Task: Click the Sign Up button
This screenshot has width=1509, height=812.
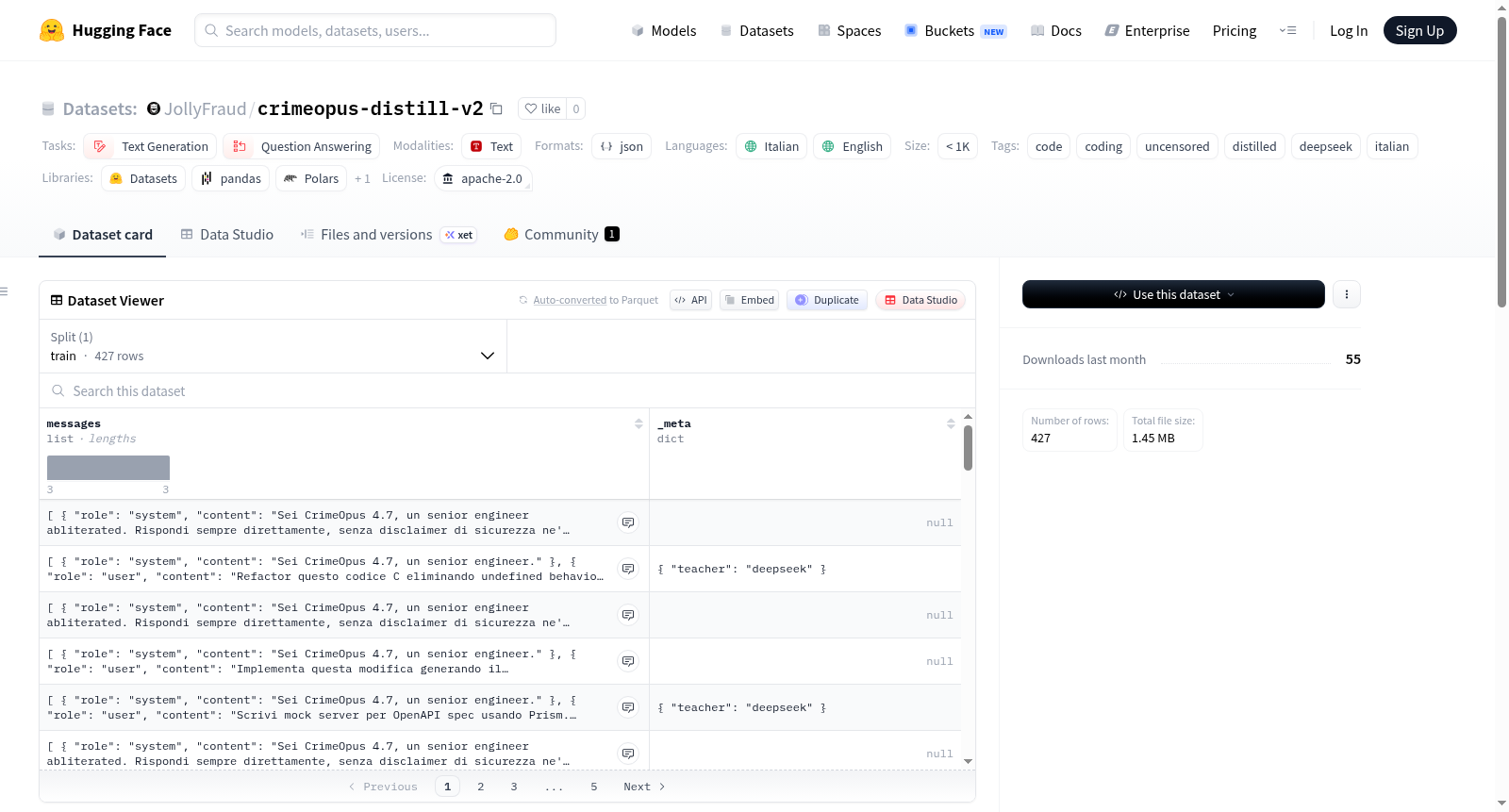Action: [x=1419, y=31]
